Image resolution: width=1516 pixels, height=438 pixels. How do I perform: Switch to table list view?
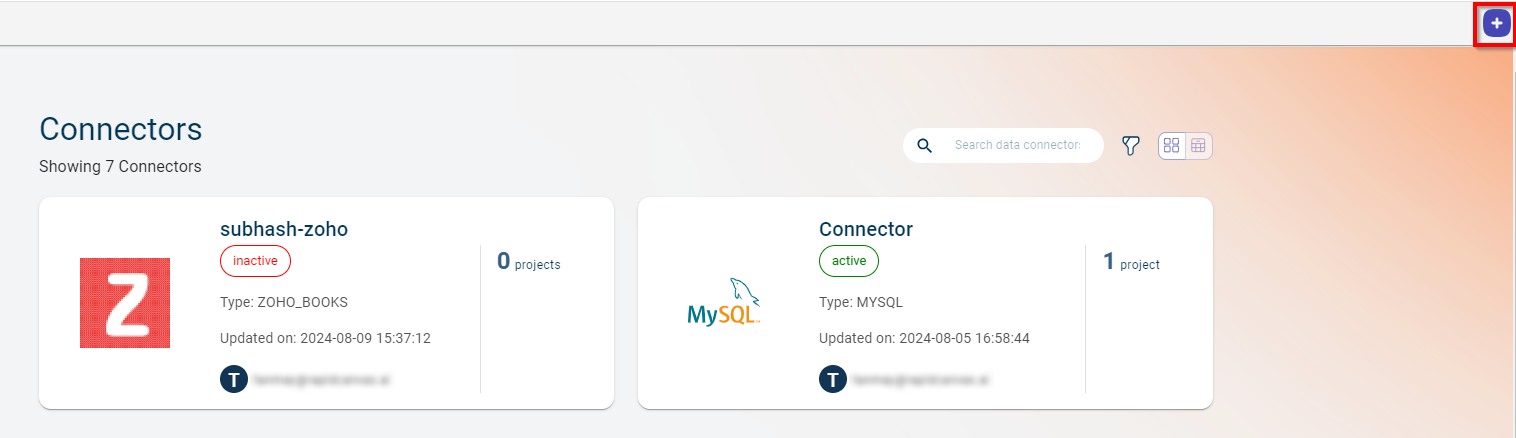1198,146
